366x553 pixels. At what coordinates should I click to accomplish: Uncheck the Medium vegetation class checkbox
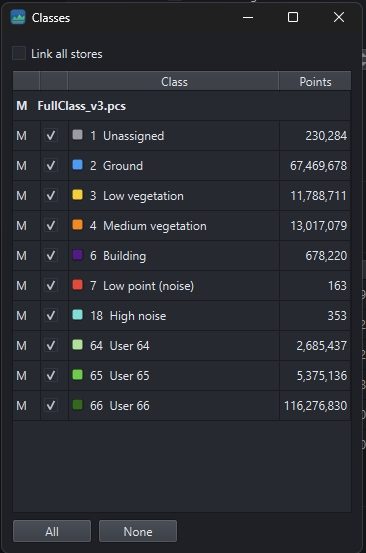[51, 225]
